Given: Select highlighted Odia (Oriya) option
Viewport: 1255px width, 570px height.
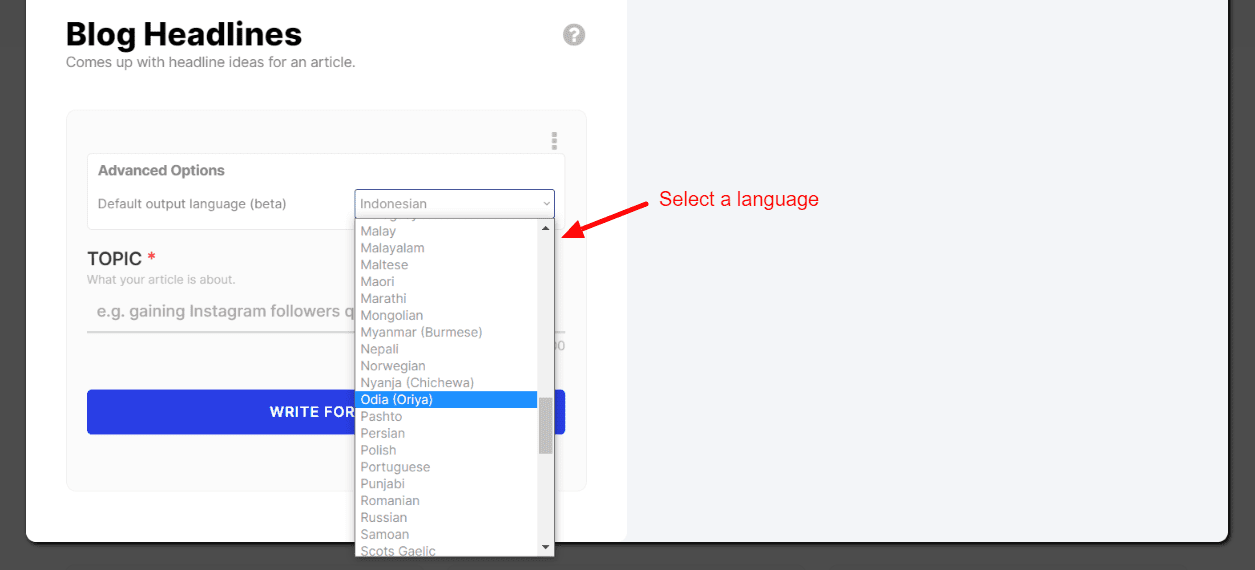Looking at the screenshot, I should 396,400.
